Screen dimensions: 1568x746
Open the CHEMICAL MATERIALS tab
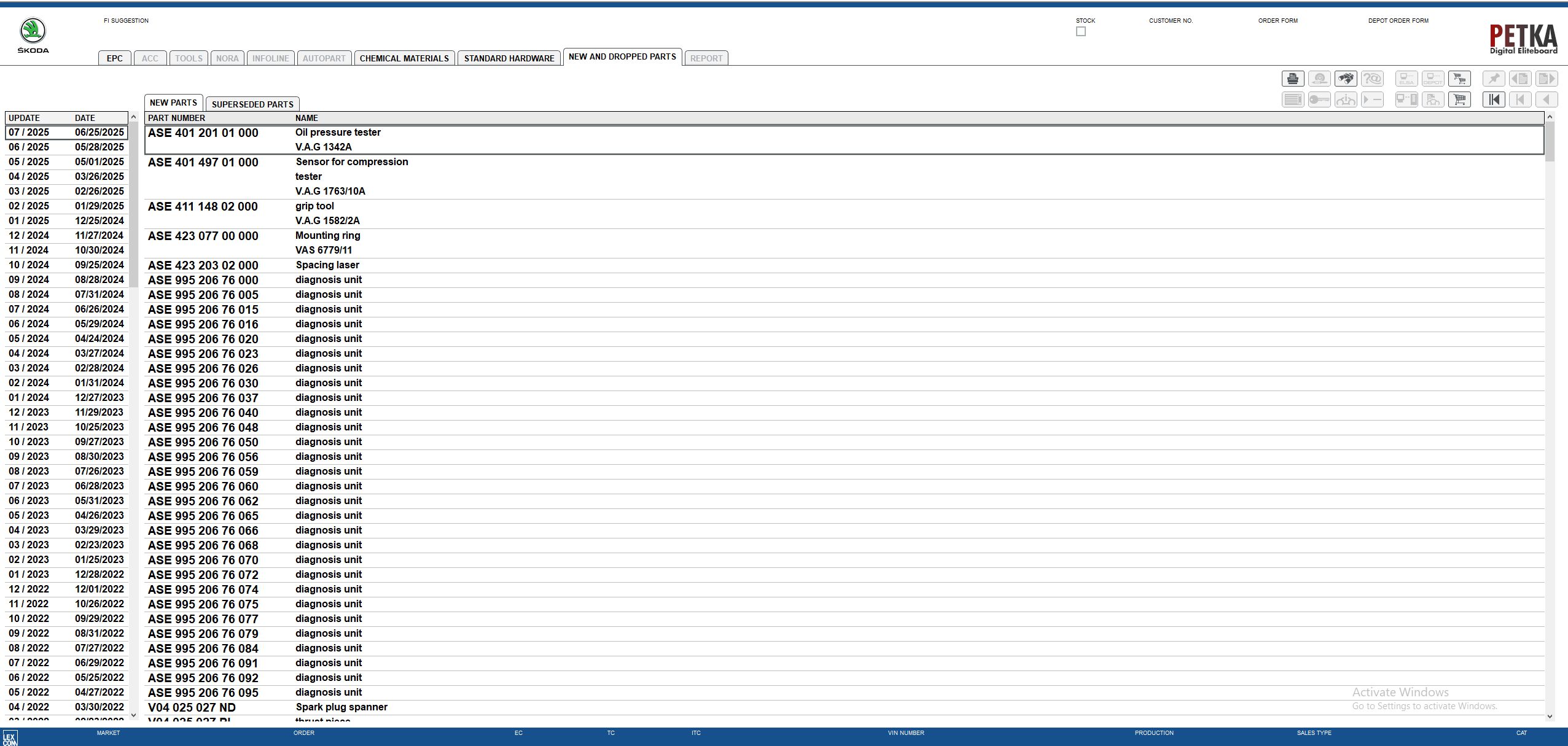click(x=404, y=58)
